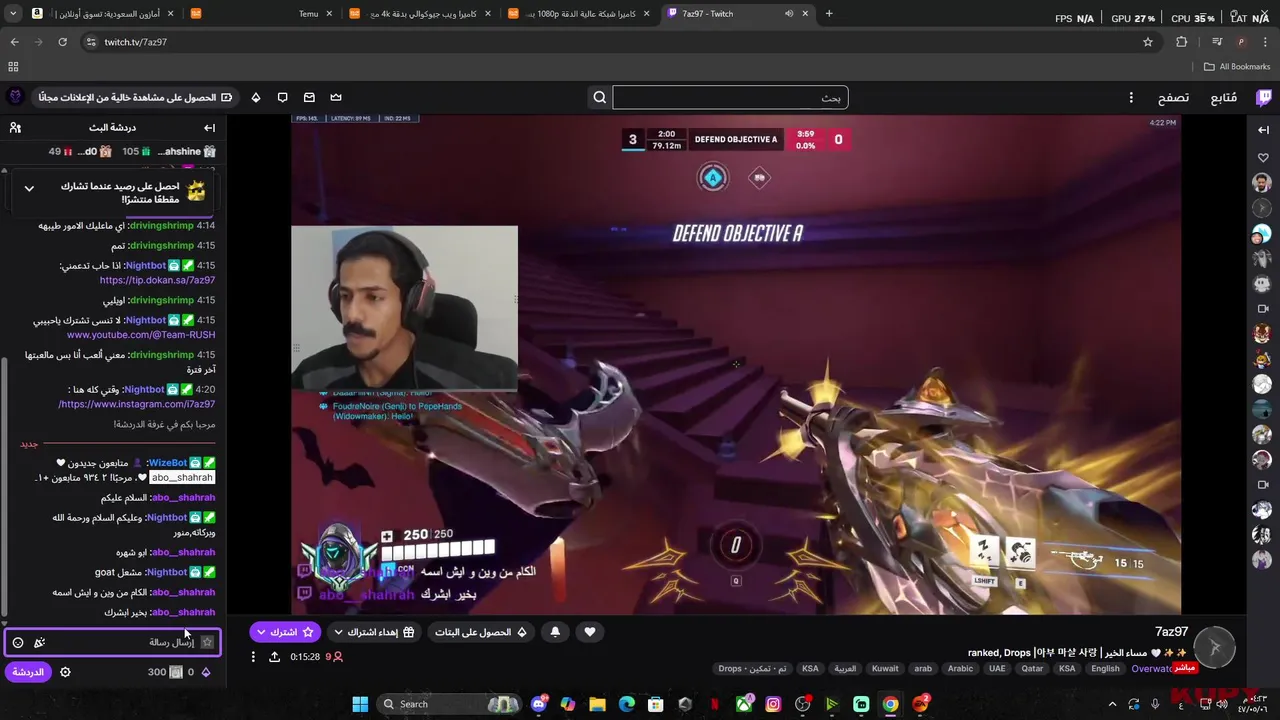The width and height of the screenshot is (1280, 720).
Task: Open the tip.dokan.sa/7az97 link in chat
Action: pyautogui.click(x=157, y=280)
